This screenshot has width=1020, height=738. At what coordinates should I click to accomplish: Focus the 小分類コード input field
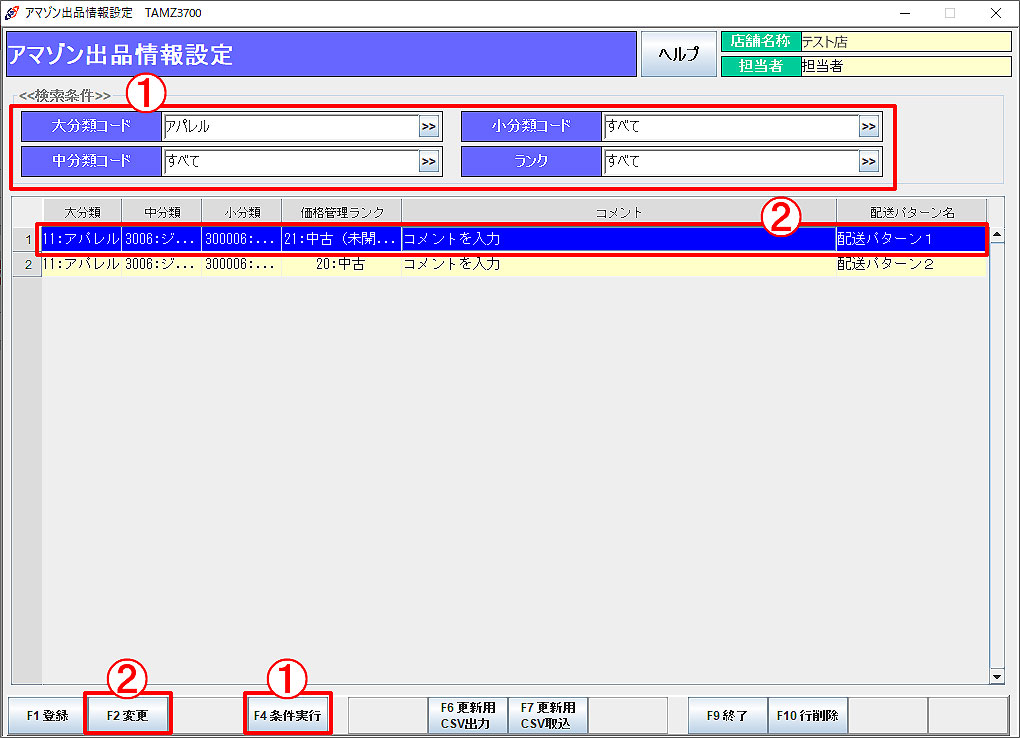point(731,126)
